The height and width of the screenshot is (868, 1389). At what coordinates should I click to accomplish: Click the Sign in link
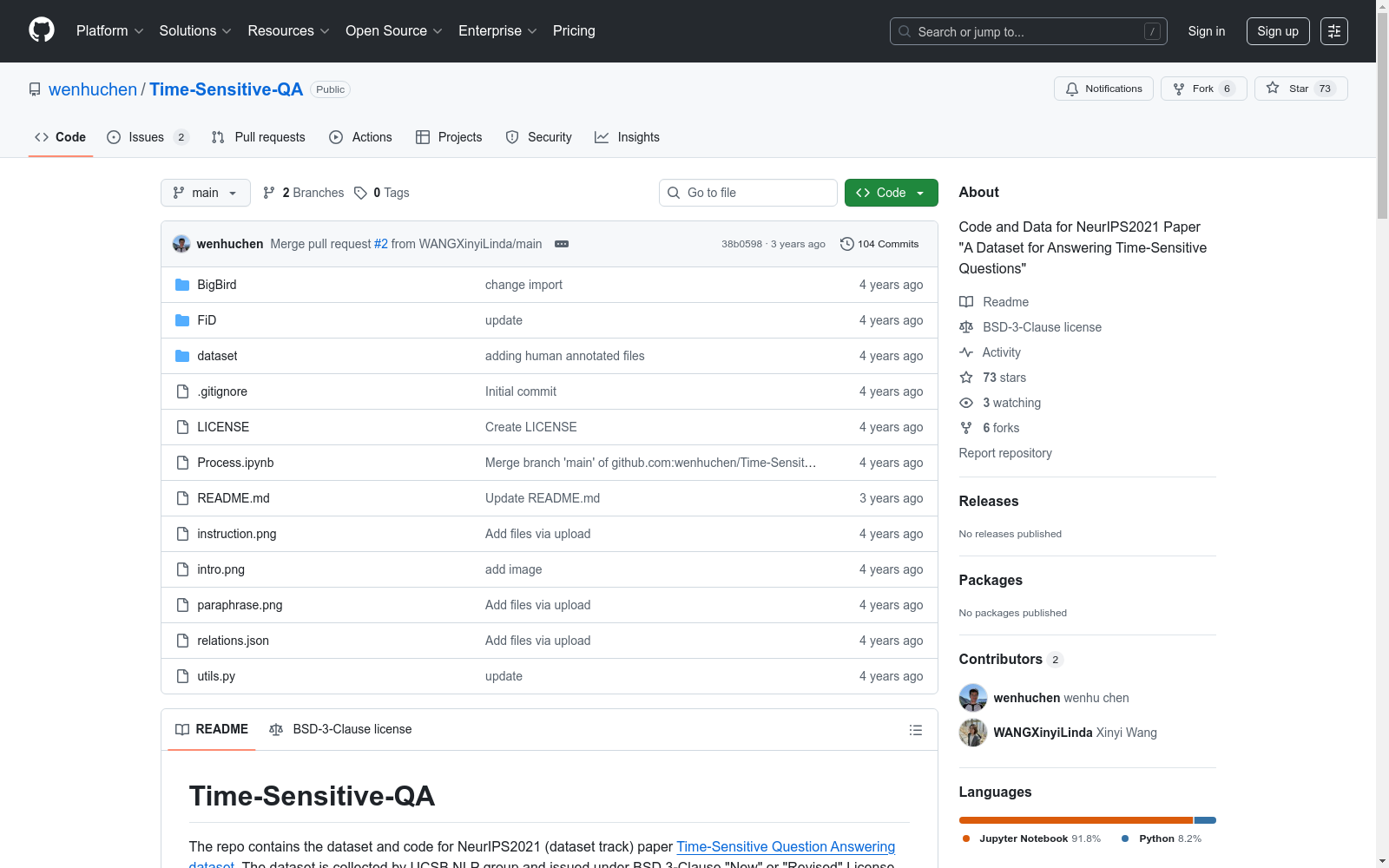[1207, 31]
